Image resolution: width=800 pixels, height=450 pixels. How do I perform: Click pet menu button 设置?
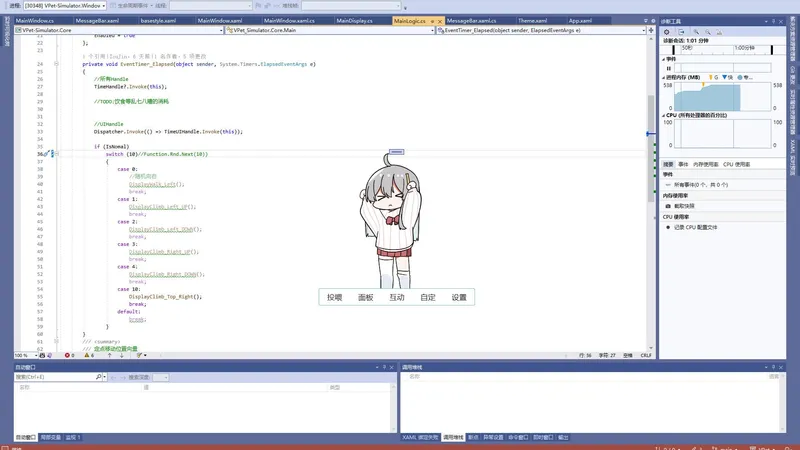click(459, 297)
